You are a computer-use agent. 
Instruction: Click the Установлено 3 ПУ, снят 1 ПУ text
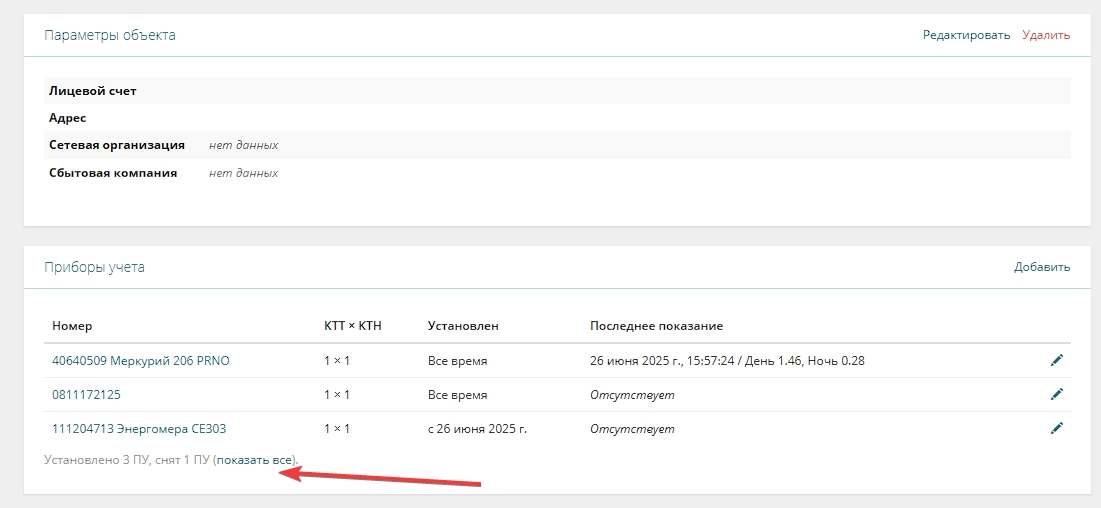coord(126,460)
